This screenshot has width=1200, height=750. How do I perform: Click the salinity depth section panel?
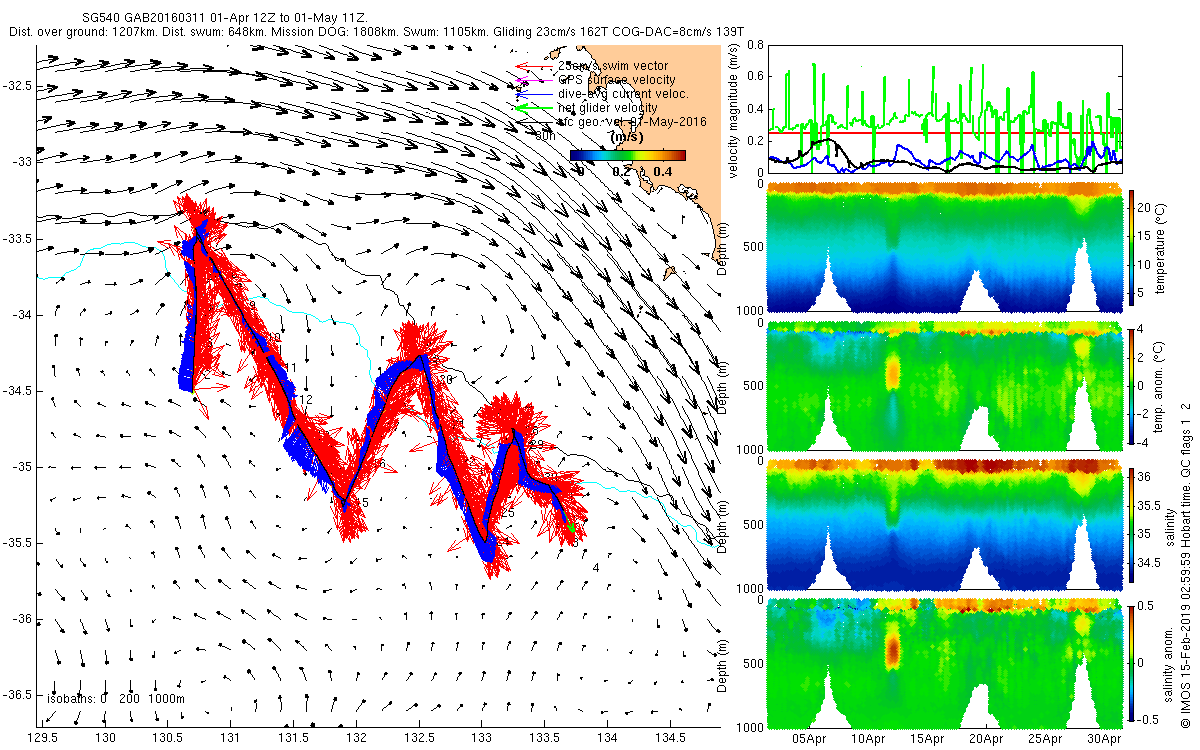[x=944, y=524]
